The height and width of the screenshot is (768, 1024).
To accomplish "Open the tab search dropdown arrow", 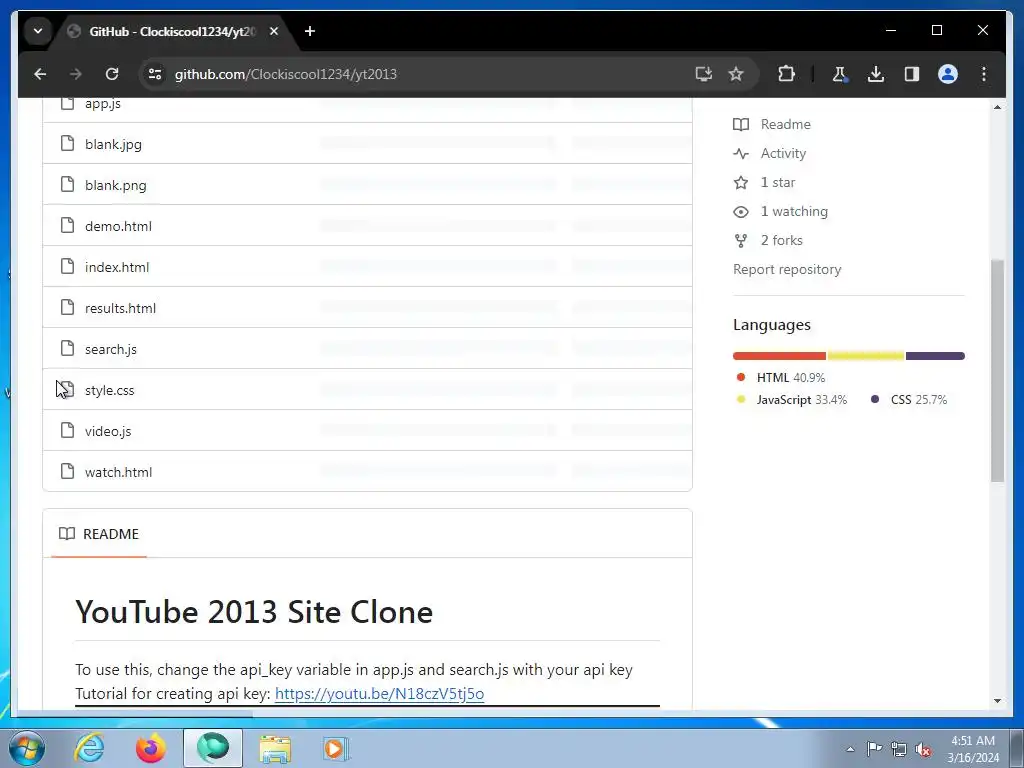I will click(x=38, y=31).
